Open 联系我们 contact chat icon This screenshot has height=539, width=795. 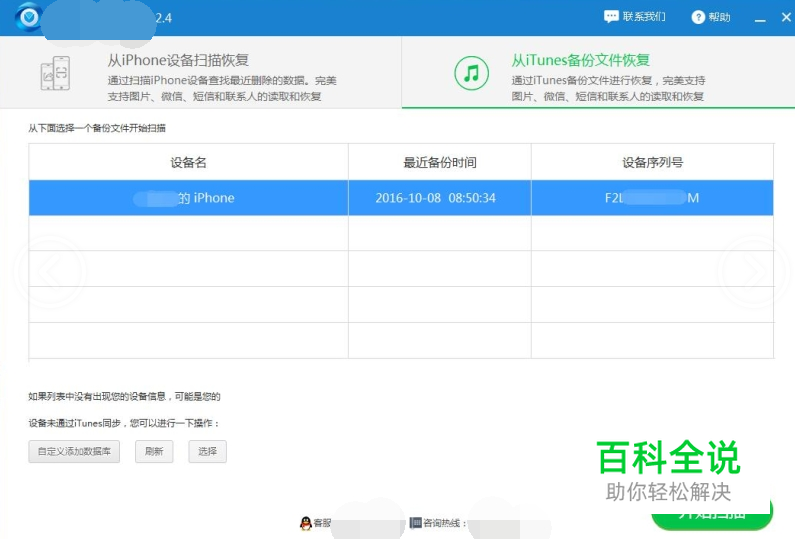coord(611,17)
